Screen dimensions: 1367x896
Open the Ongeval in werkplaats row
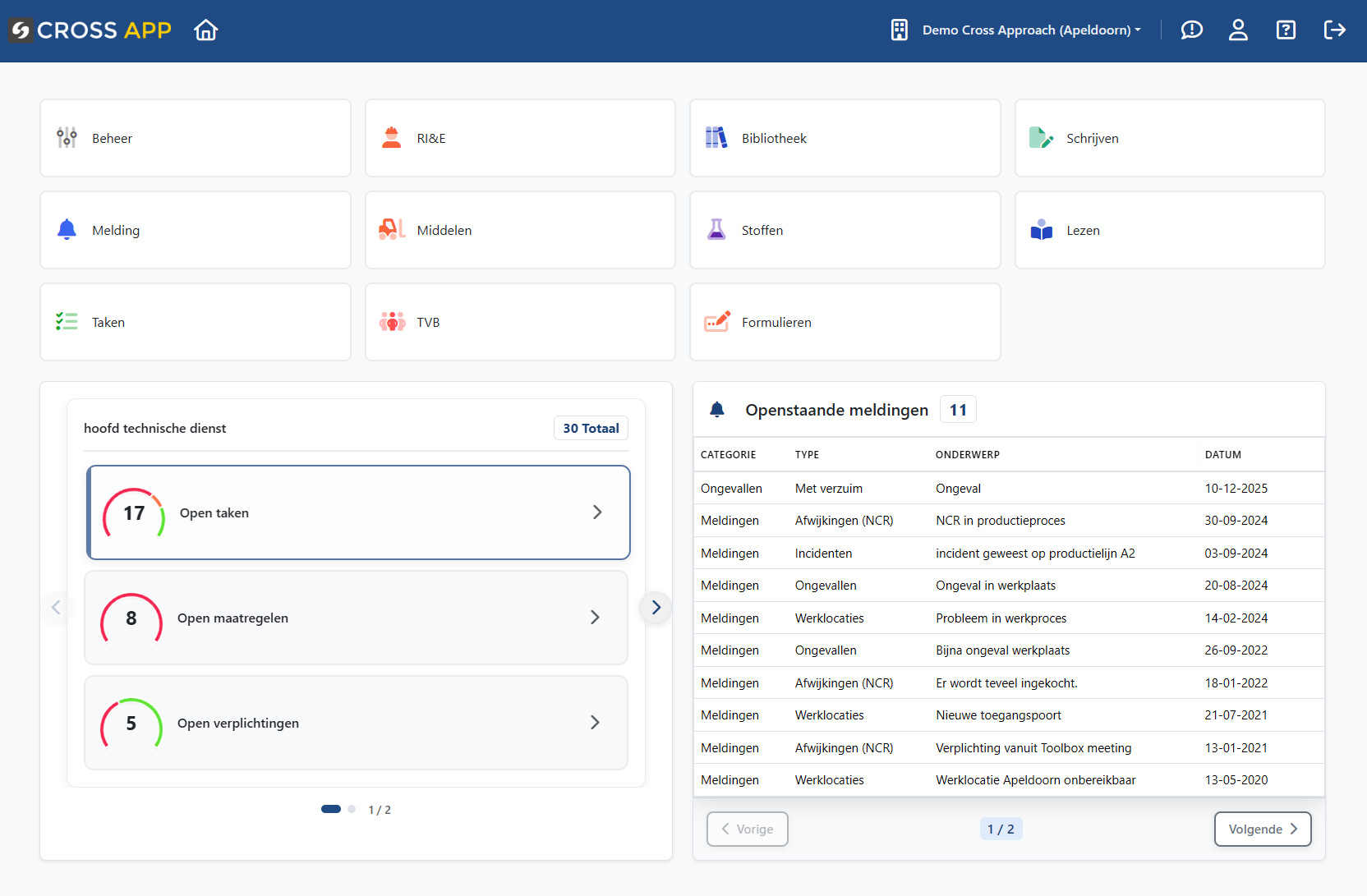(995, 586)
